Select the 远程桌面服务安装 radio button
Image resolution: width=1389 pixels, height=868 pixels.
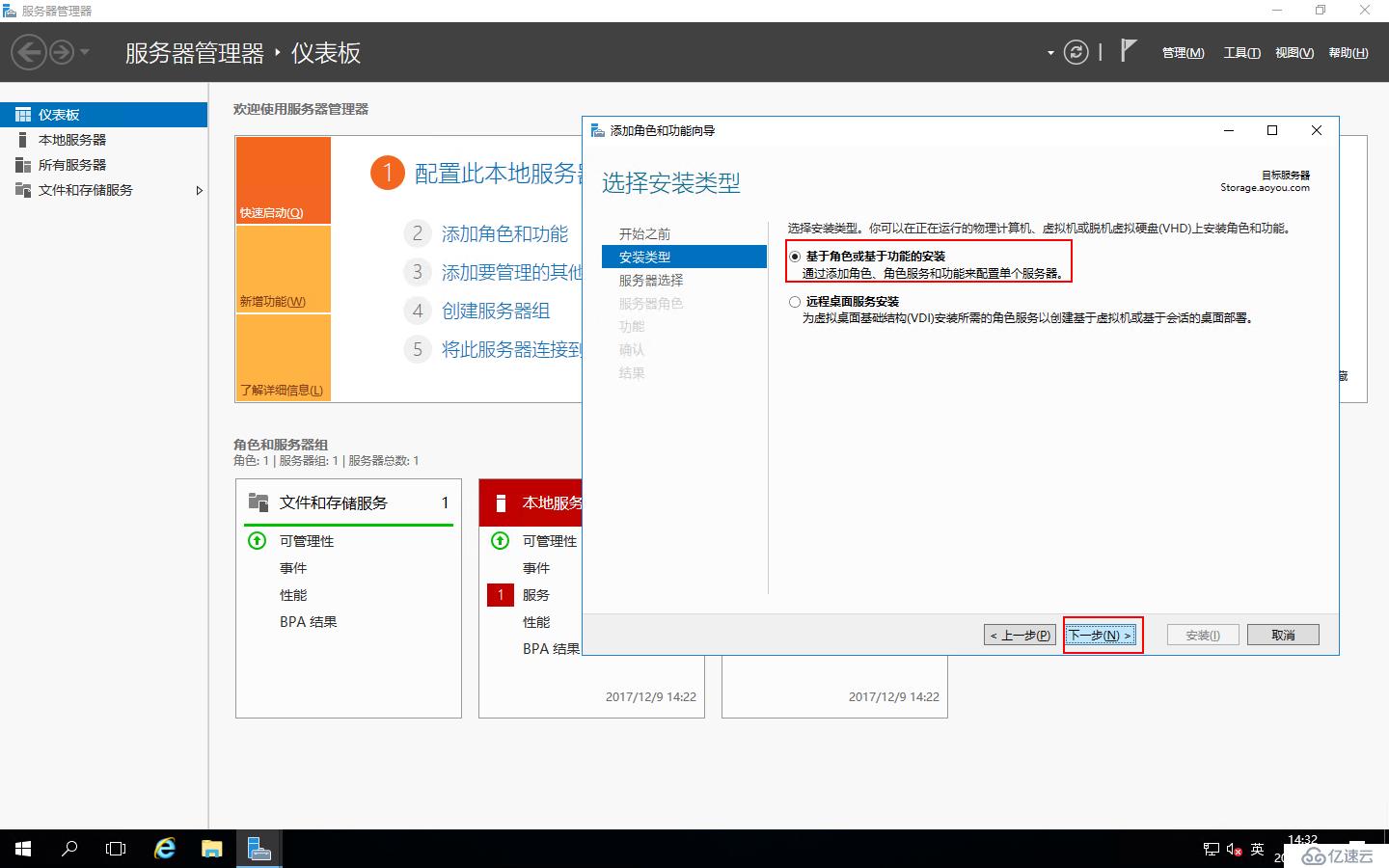(x=795, y=302)
